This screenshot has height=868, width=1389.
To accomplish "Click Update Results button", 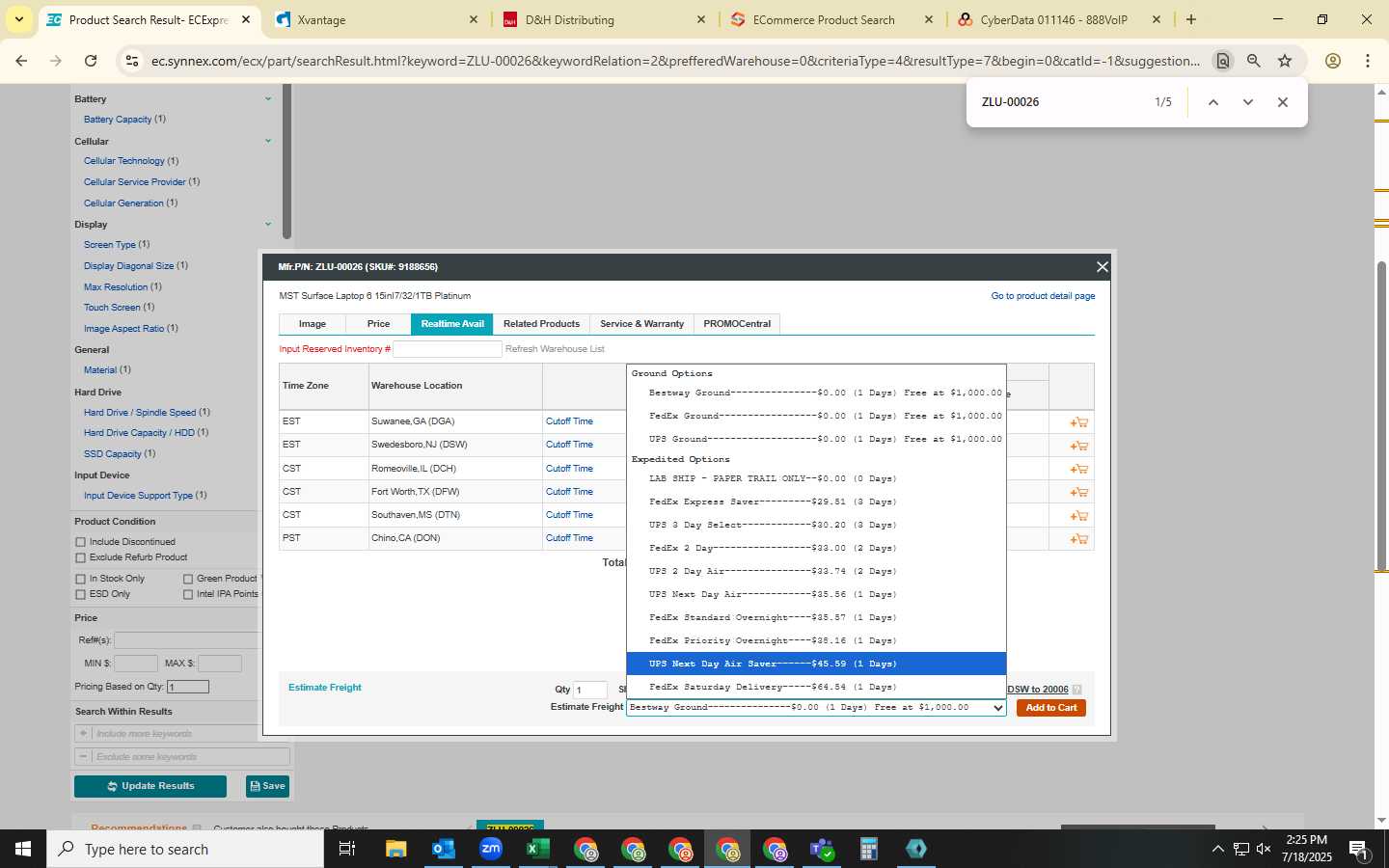I will pyautogui.click(x=150, y=786).
